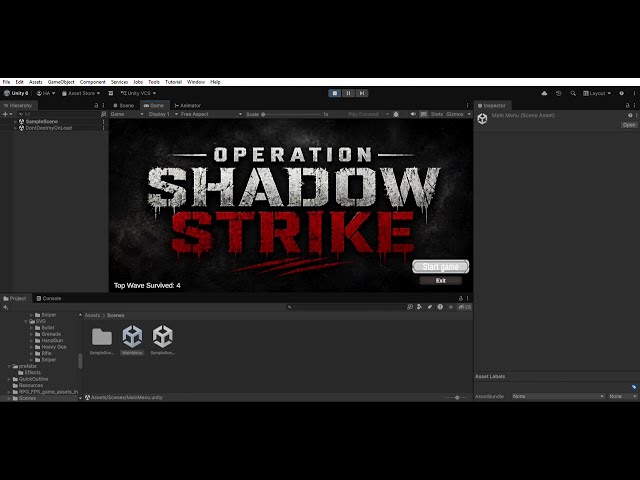Open the Layout dropdown

pos(597,93)
